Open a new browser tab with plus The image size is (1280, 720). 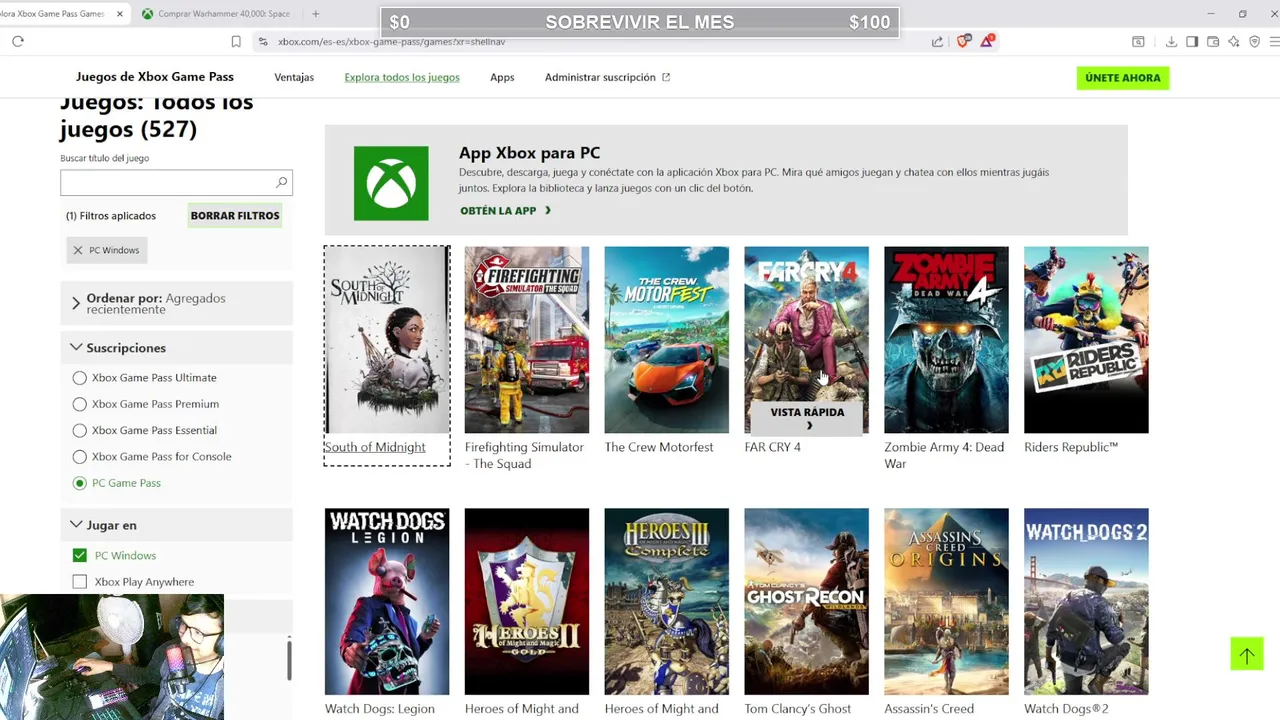[x=315, y=14]
